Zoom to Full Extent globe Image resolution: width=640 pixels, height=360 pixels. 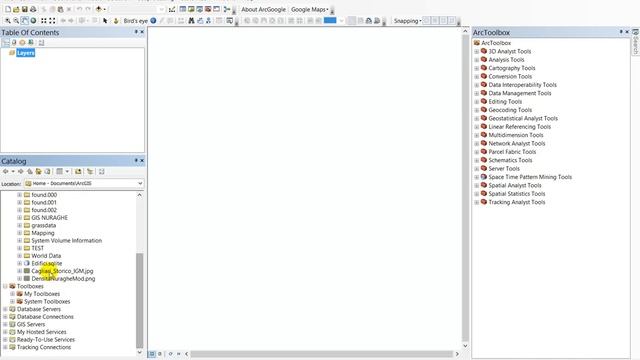click(33, 20)
